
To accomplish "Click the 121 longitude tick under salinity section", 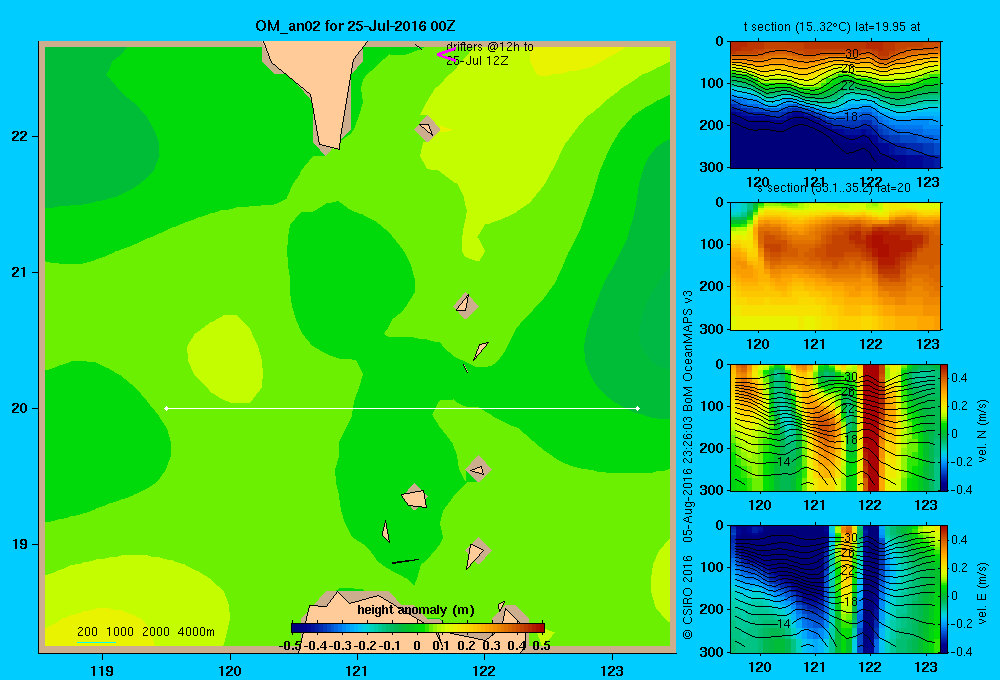I will click(814, 344).
